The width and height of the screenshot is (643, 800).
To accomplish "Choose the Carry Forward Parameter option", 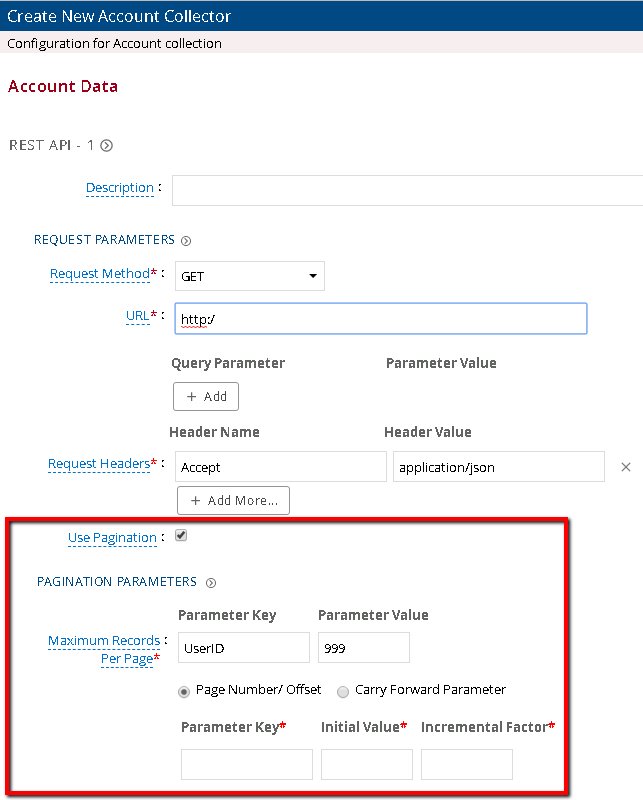I will [x=341, y=691].
